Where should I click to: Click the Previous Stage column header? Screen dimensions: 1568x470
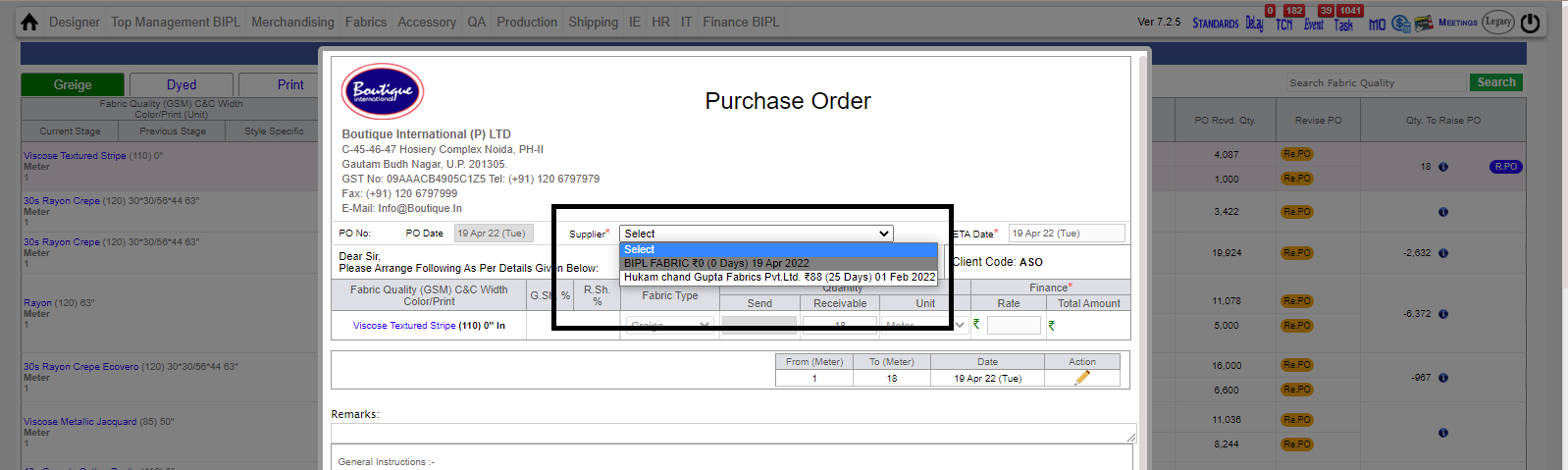coord(173,131)
